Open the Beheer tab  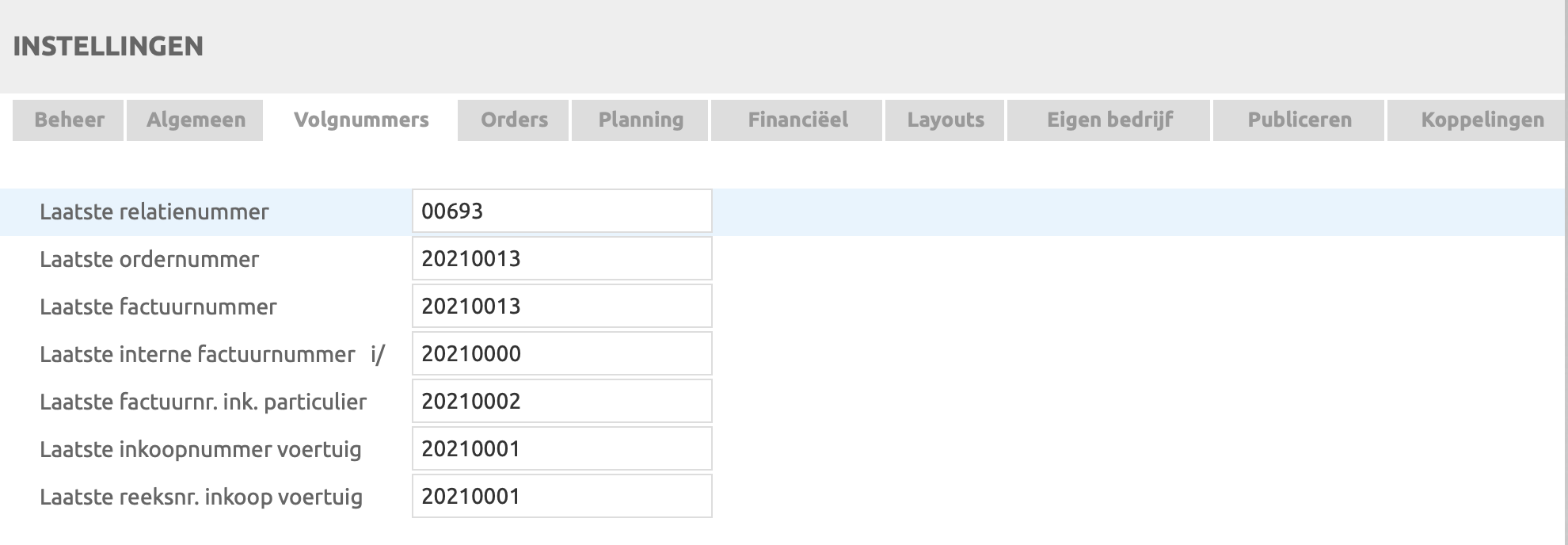tap(69, 120)
